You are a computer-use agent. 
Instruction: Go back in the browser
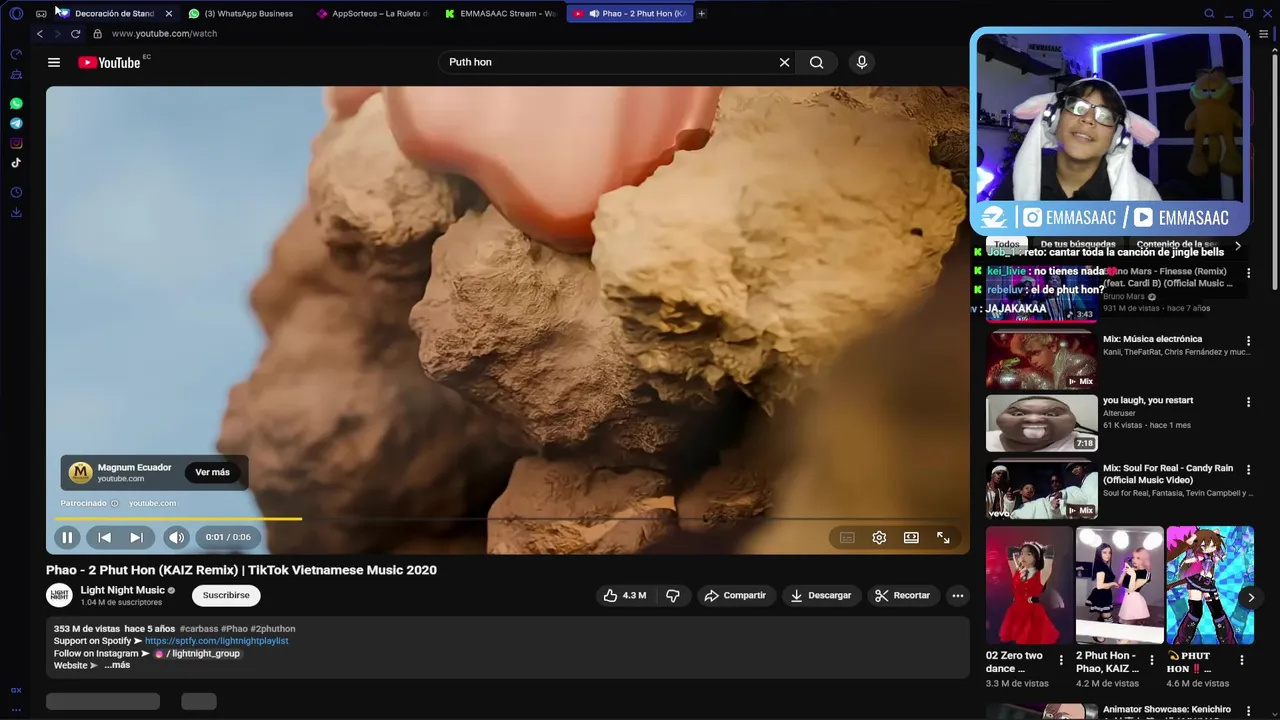coord(40,33)
